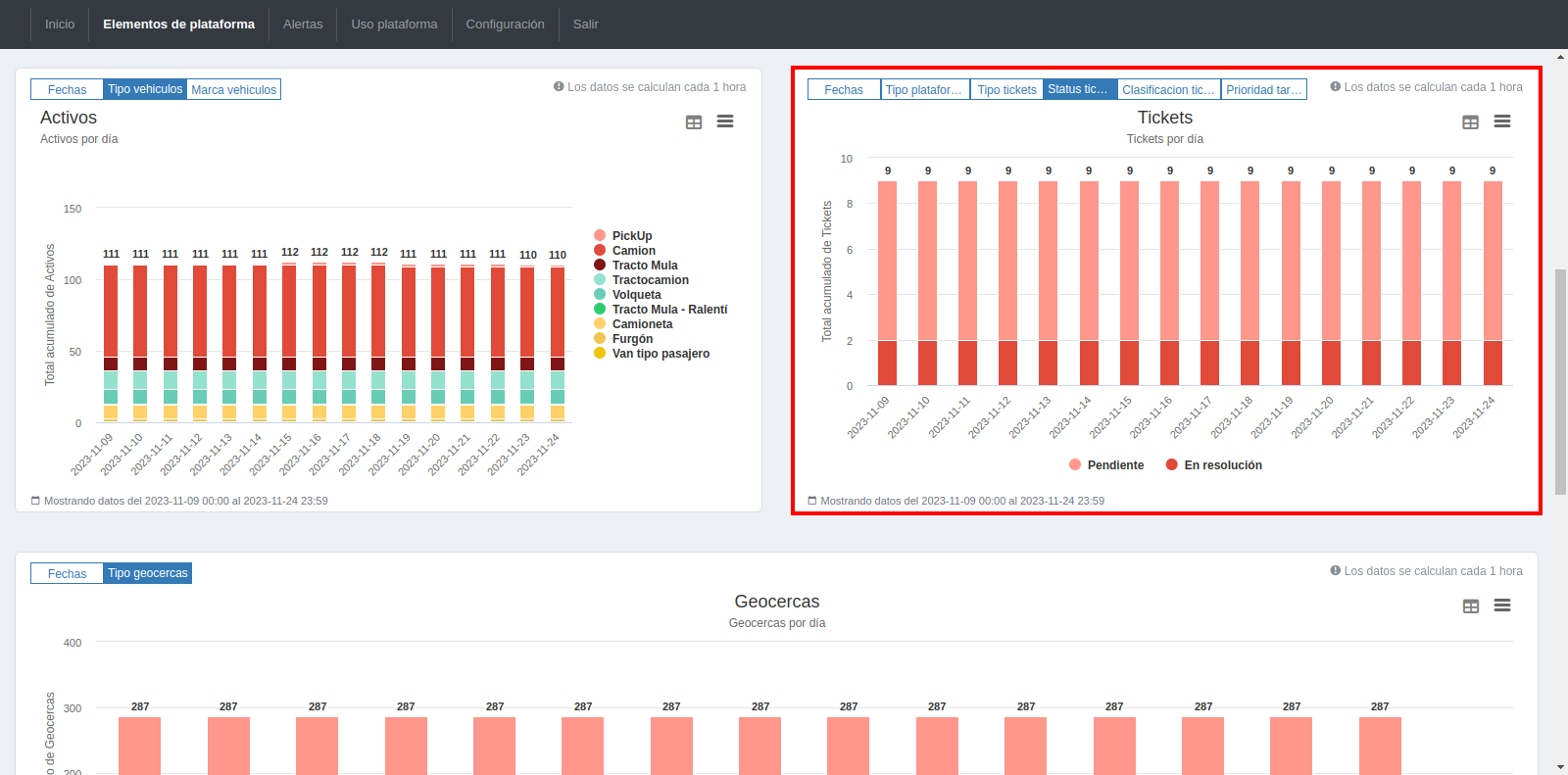Click the page vertical scrollbar thumb
The height and width of the screenshot is (775, 1568).
click(1560, 382)
